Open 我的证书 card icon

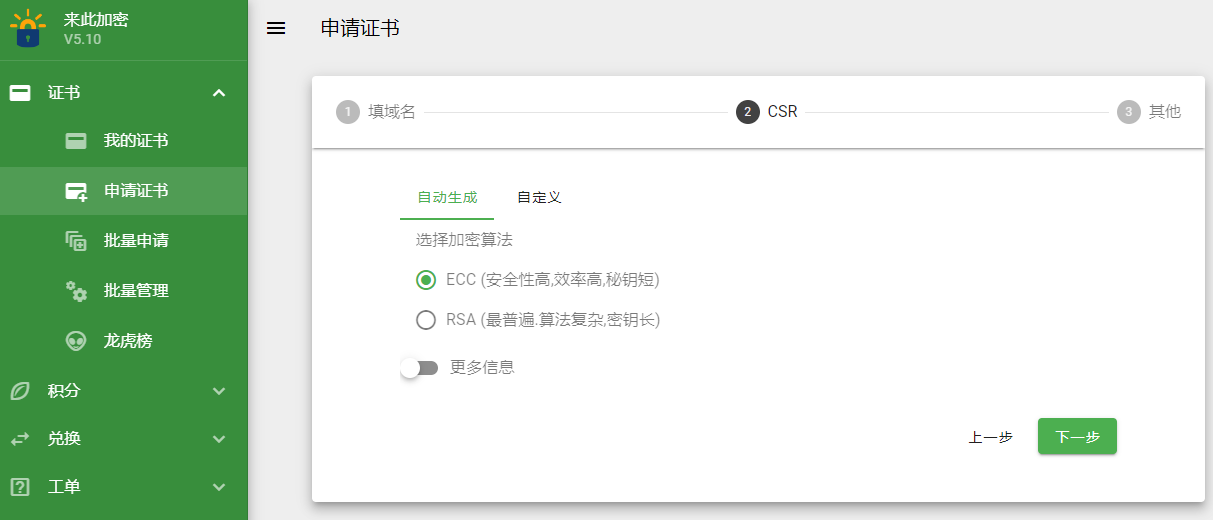[76, 141]
